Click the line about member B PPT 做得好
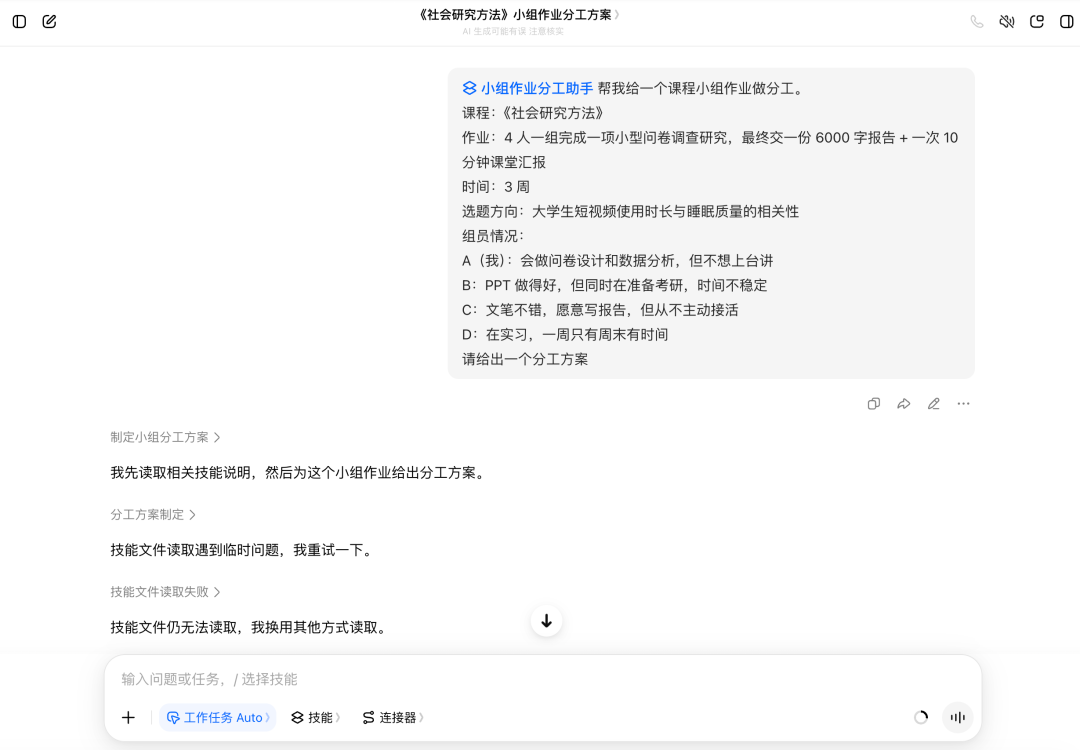Viewport: 1080px width, 750px height. [x=614, y=285]
